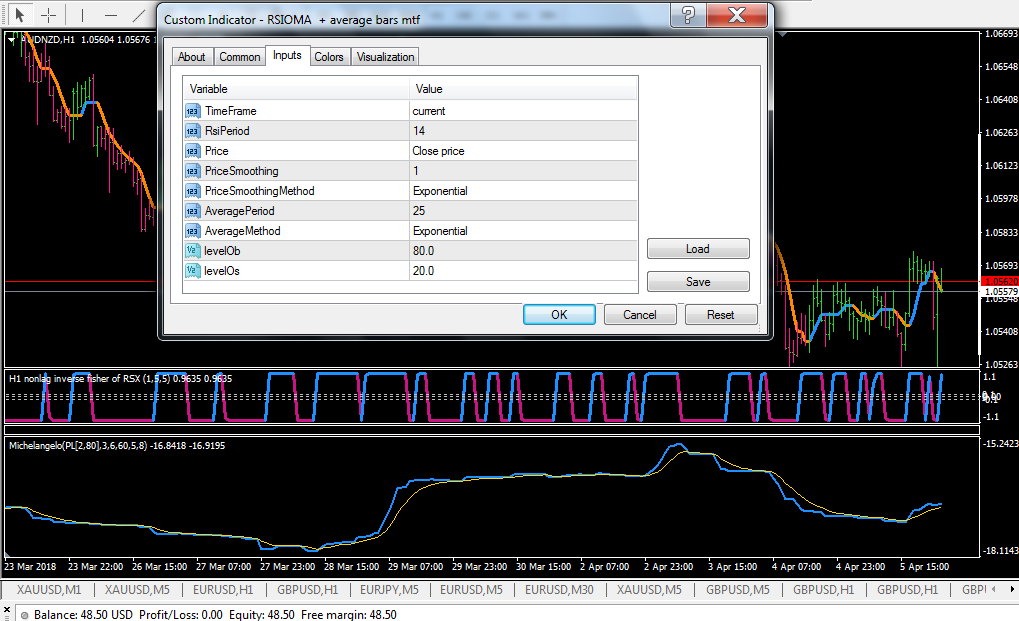This screenshot has height=621, width=1019.
Task: Select the trendline drawing tool
Action: (x=141, y=15)
